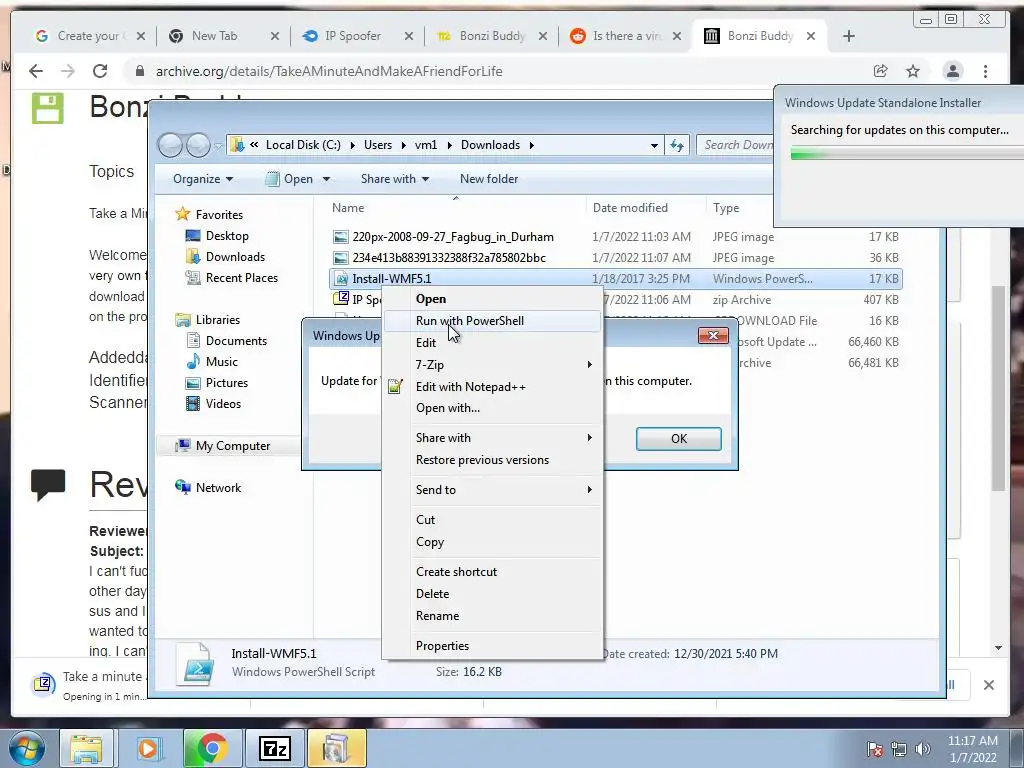Viewport: 1024px width, 768px height.
Task: Reload the archive.org page
Action: click(x=99, y=71)
